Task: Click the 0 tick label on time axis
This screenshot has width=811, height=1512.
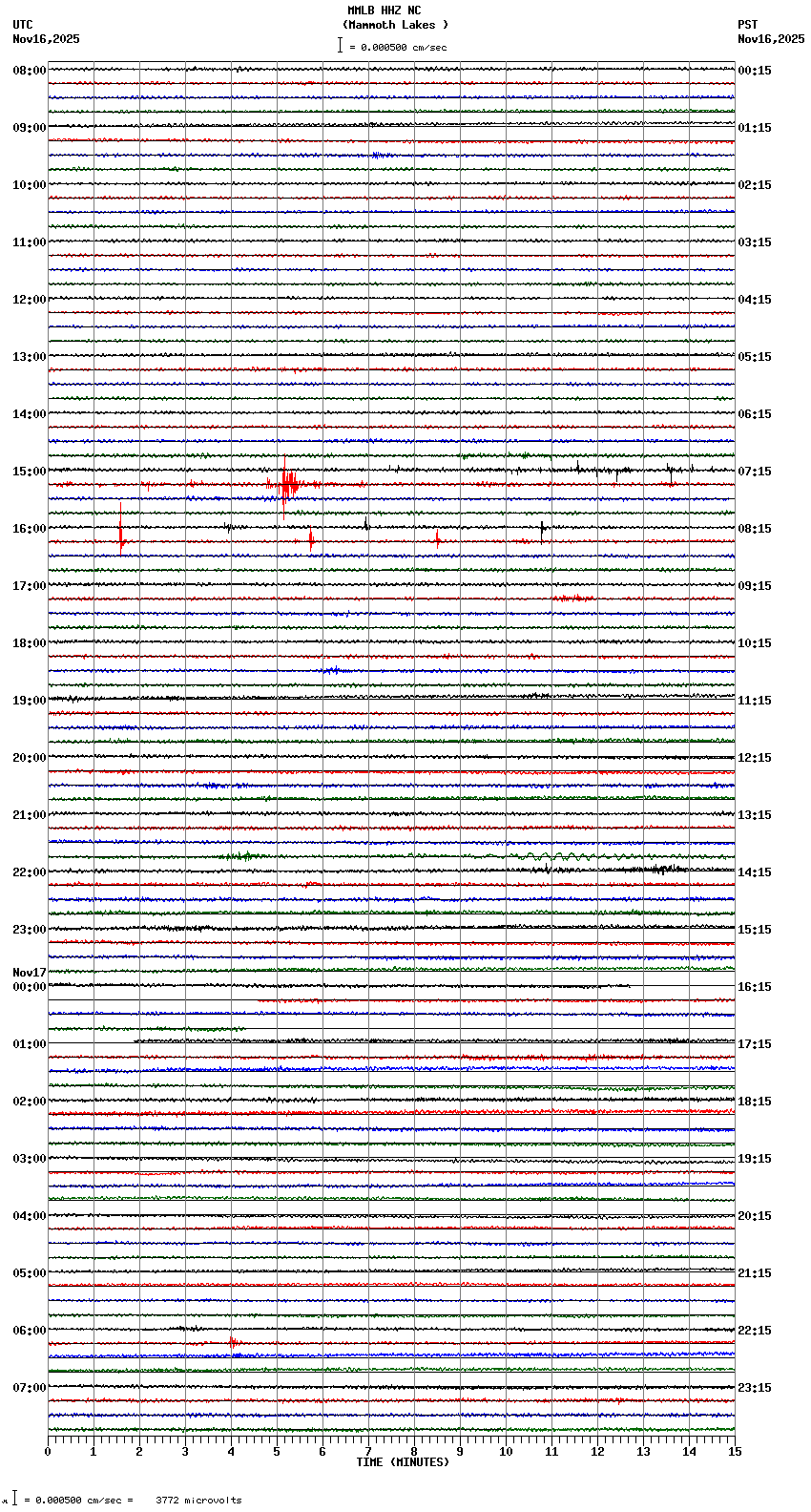Action: tap(48, 1452)
